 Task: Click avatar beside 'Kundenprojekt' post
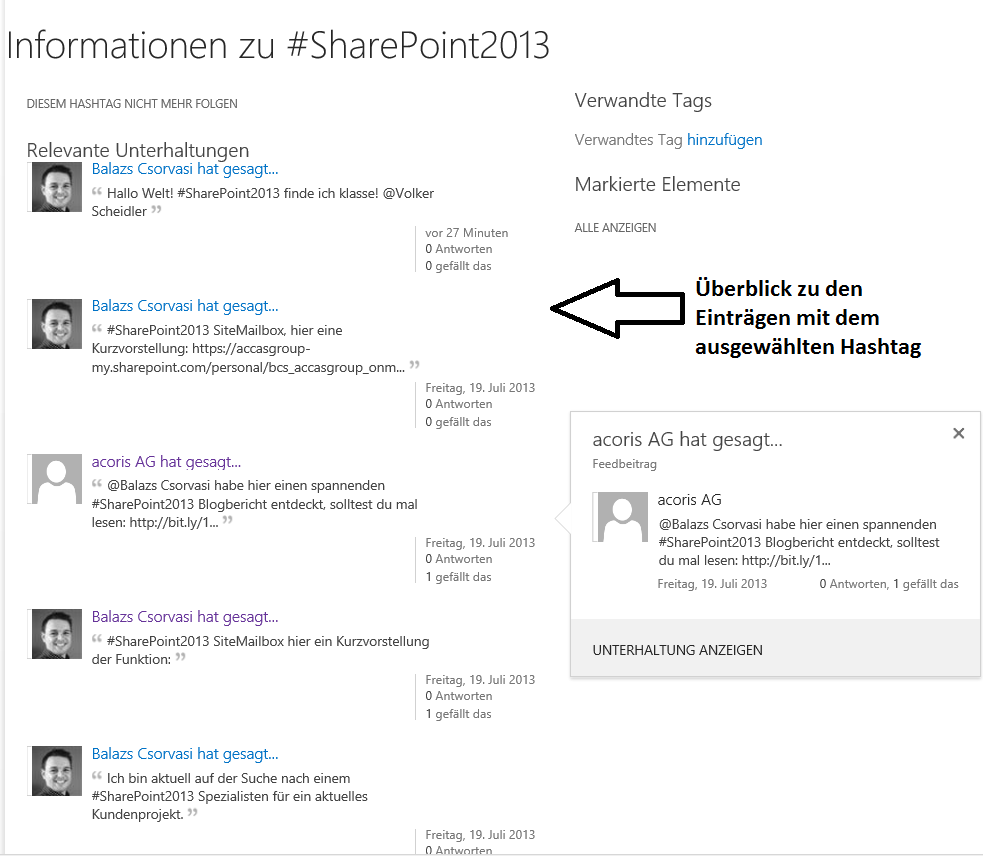[x=56, y=771]
